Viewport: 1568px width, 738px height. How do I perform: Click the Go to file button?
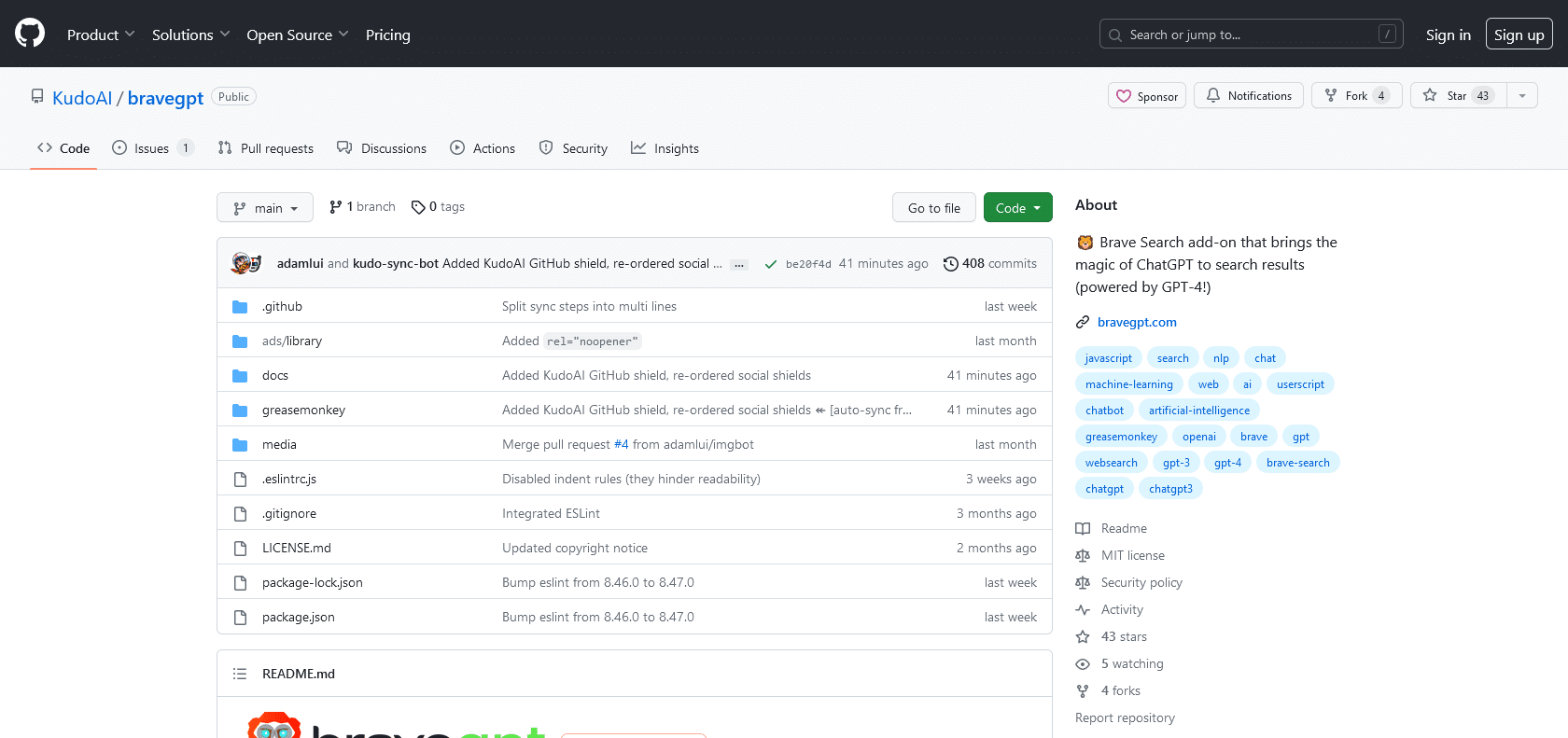[933, 207]
